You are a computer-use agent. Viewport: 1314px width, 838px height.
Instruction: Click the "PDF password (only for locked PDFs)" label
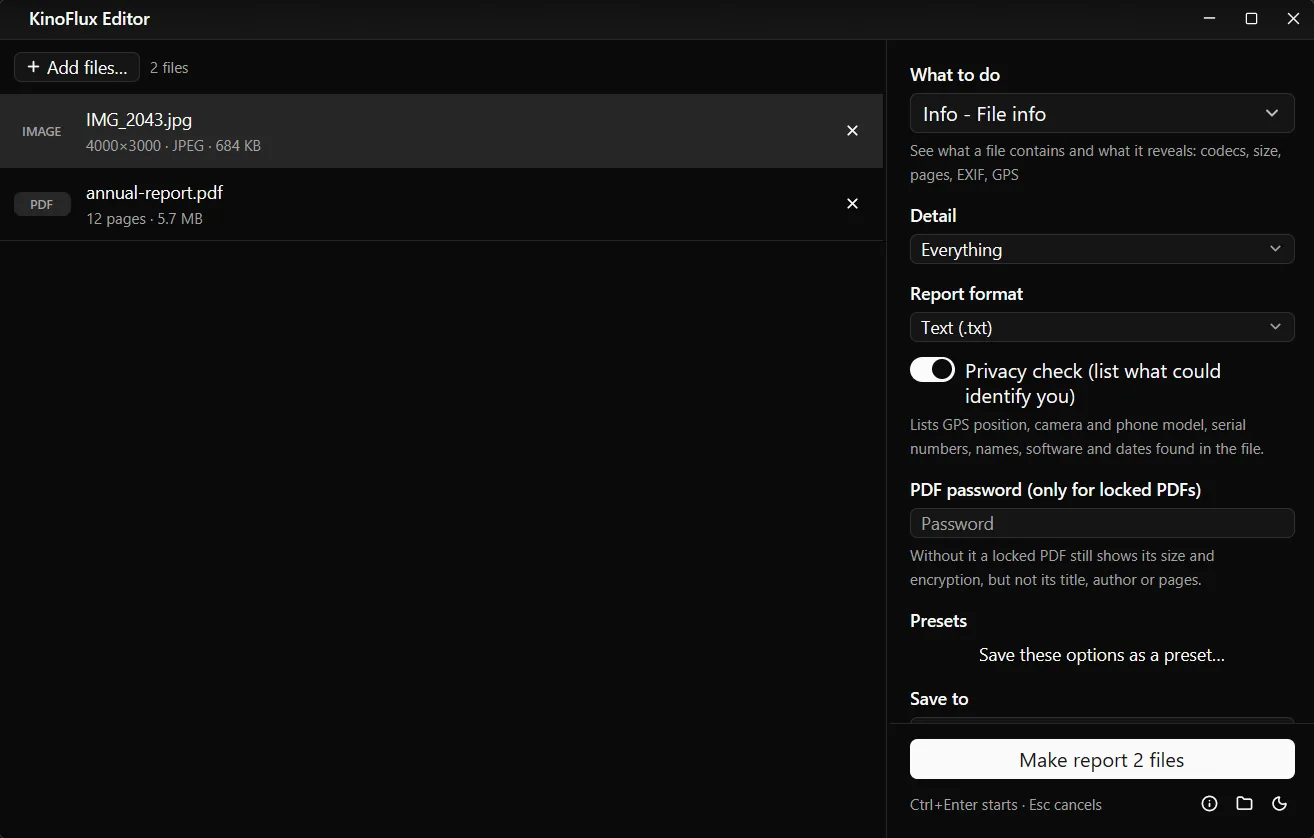point(1055,490)
